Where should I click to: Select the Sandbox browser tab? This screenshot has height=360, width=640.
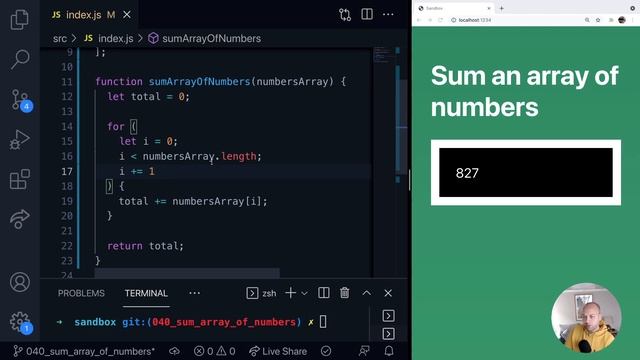455,8
